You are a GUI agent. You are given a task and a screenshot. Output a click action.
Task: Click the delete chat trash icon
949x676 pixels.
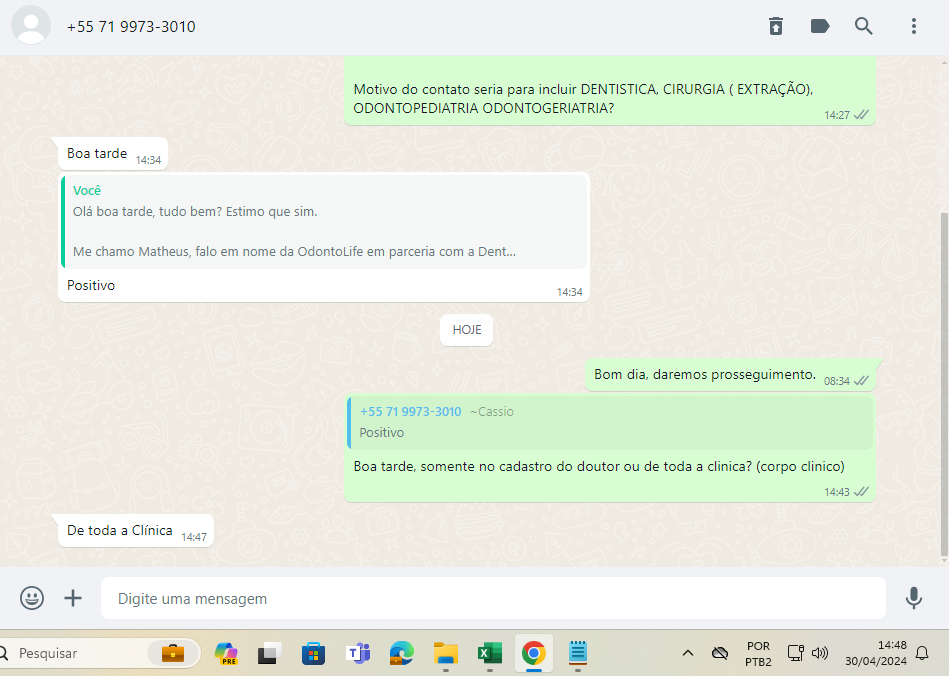point(776,27)
